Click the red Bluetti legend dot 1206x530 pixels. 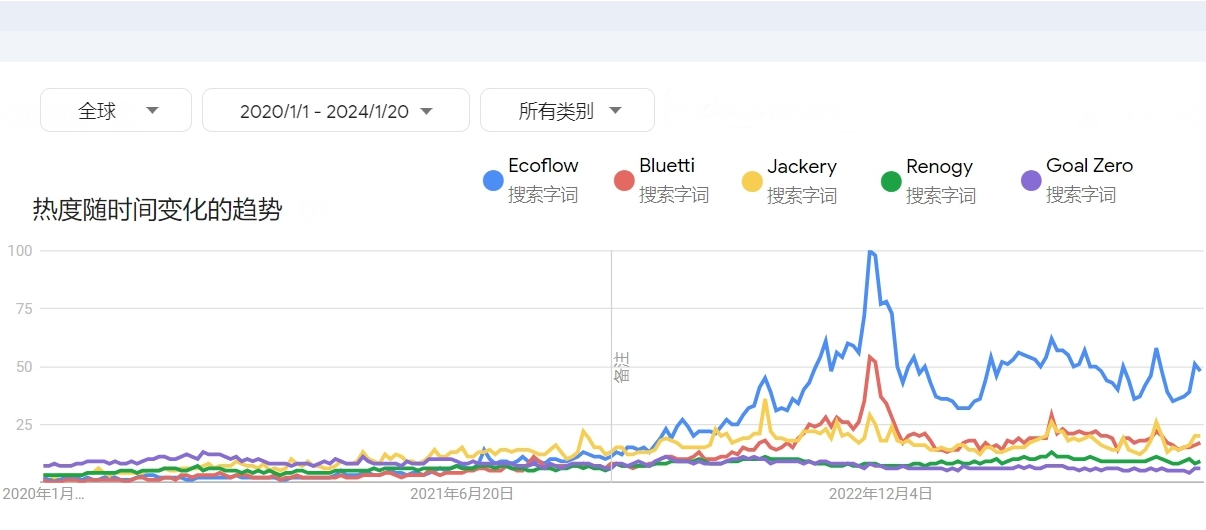coord(623,180)
